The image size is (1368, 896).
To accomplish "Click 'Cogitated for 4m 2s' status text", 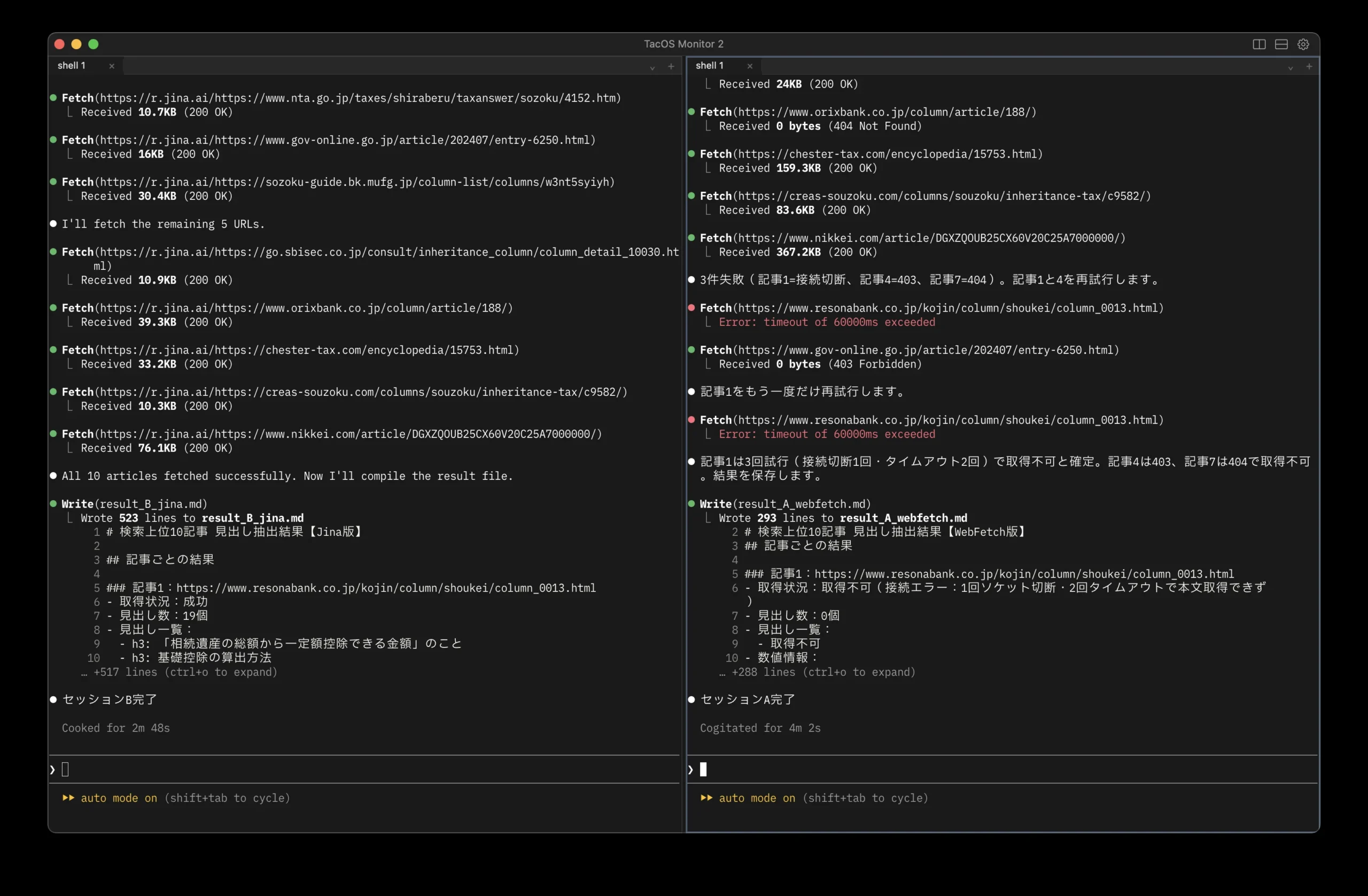I will pos(760,728).
